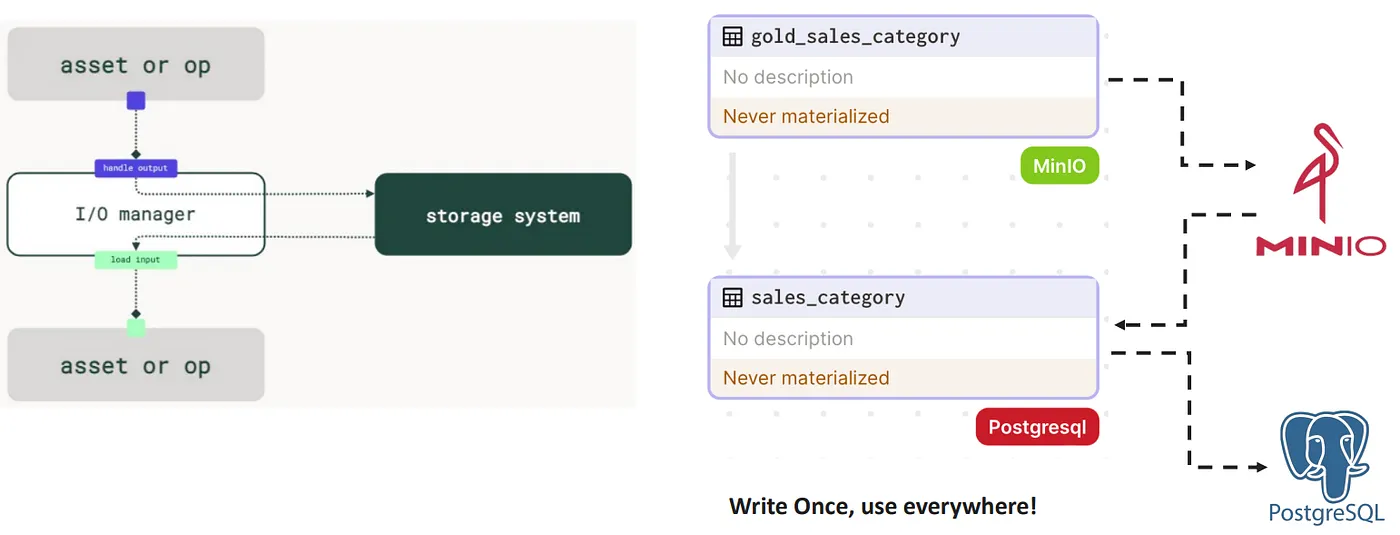
Task: Click the PostgreSQL elephant logo
Action: [1325, 454]
